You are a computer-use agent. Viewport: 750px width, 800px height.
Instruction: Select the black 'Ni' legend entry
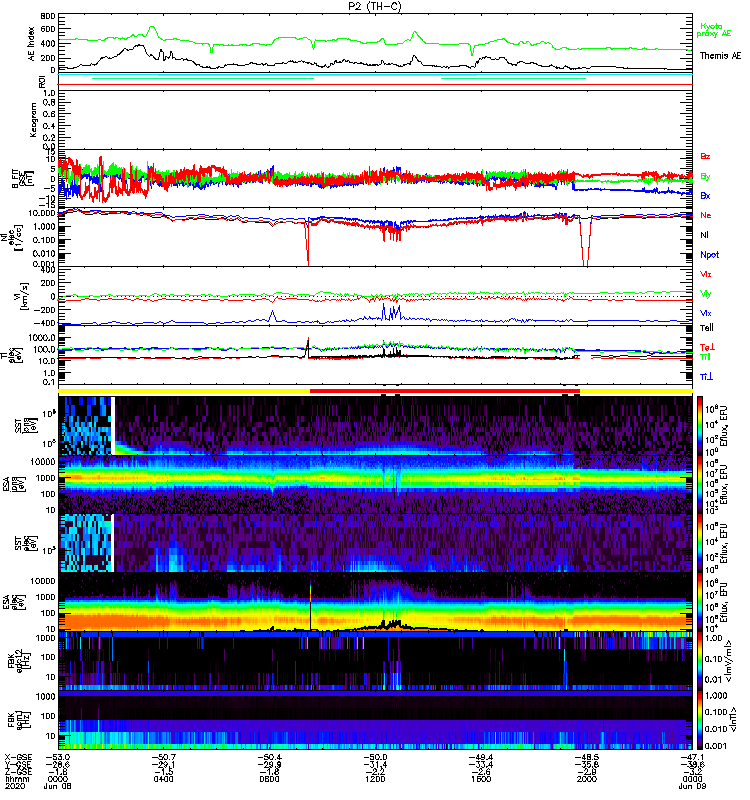(704, 235)
